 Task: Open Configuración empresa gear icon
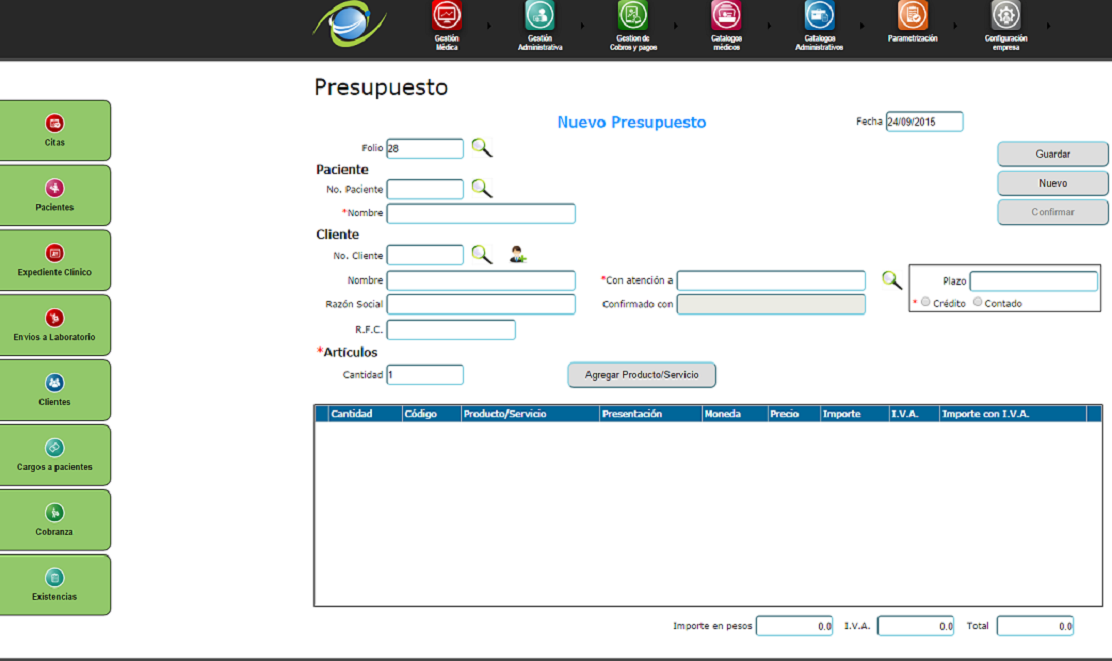pos(1005,16)
